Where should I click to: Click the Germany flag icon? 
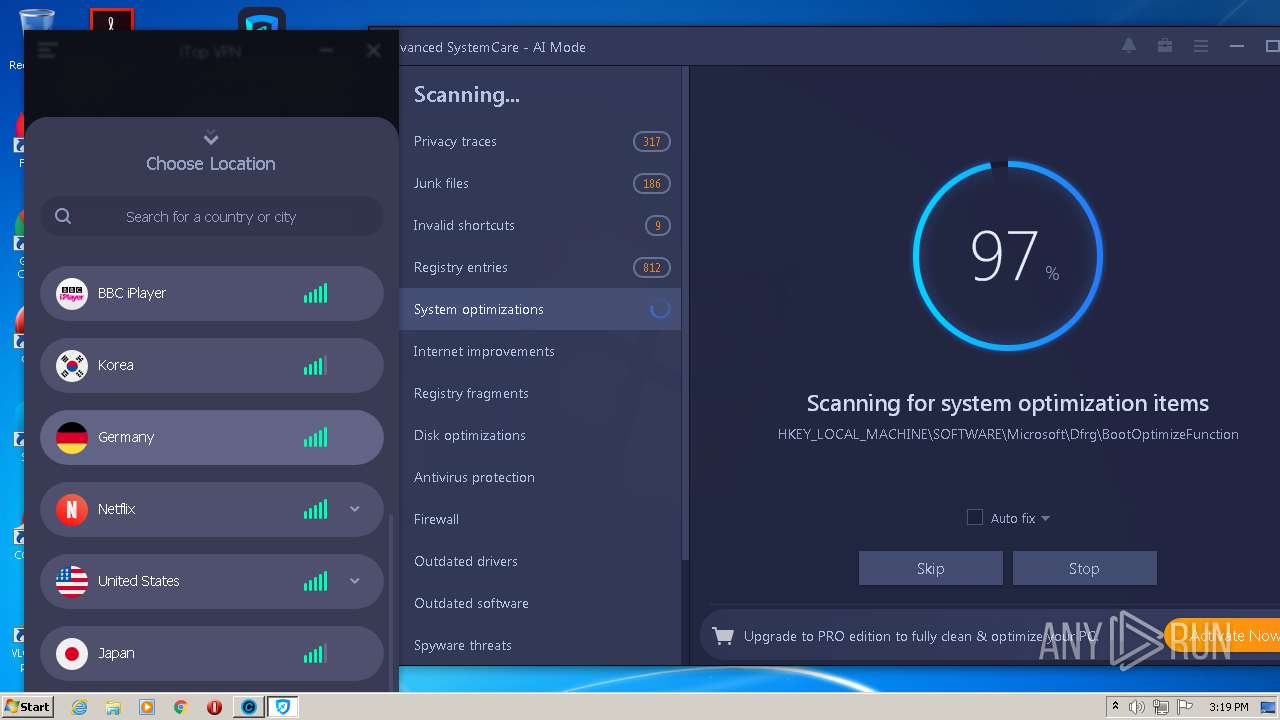72,437
